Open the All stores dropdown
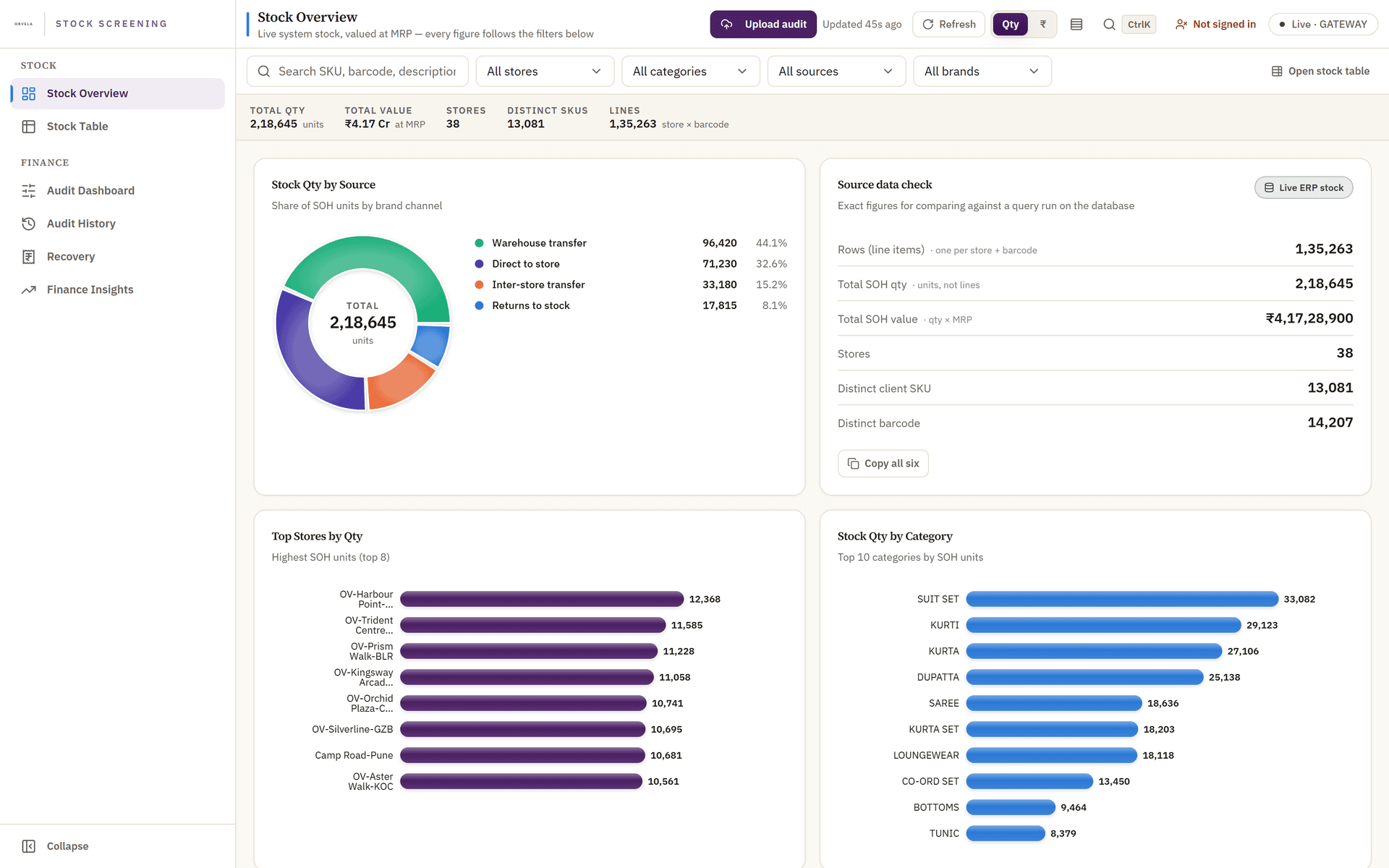The height and width of the screenshot is (868, 1389). pyautogui.click(x=545, y=71)
